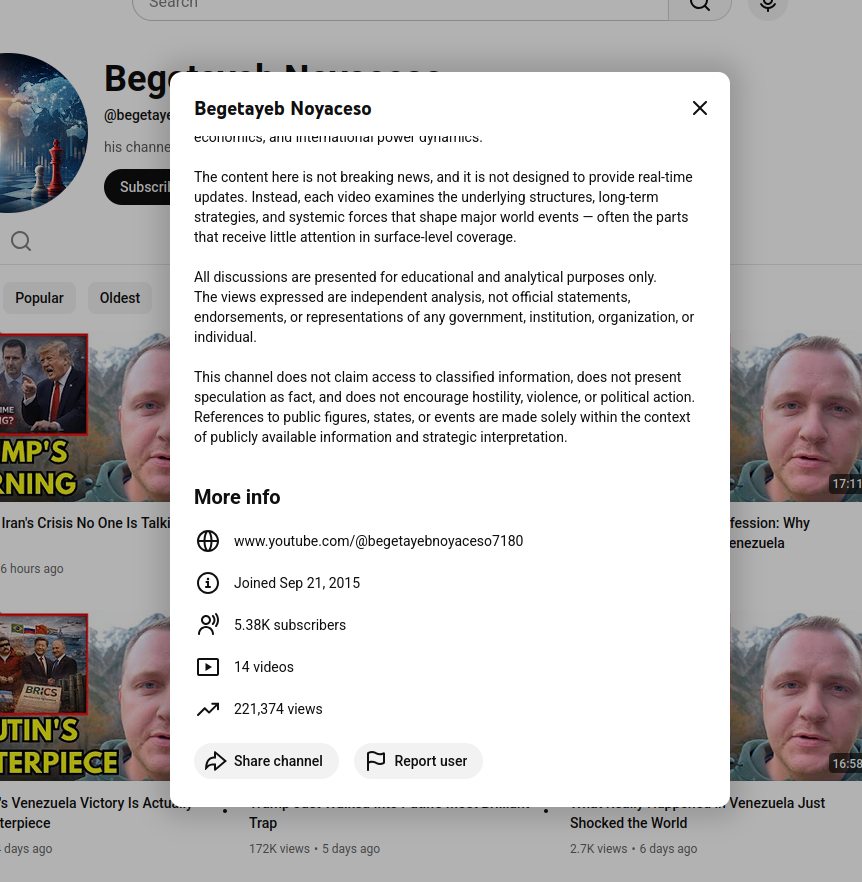
Task: Open the 16:58 video thumbnail
Action: (x=796, y=696)
